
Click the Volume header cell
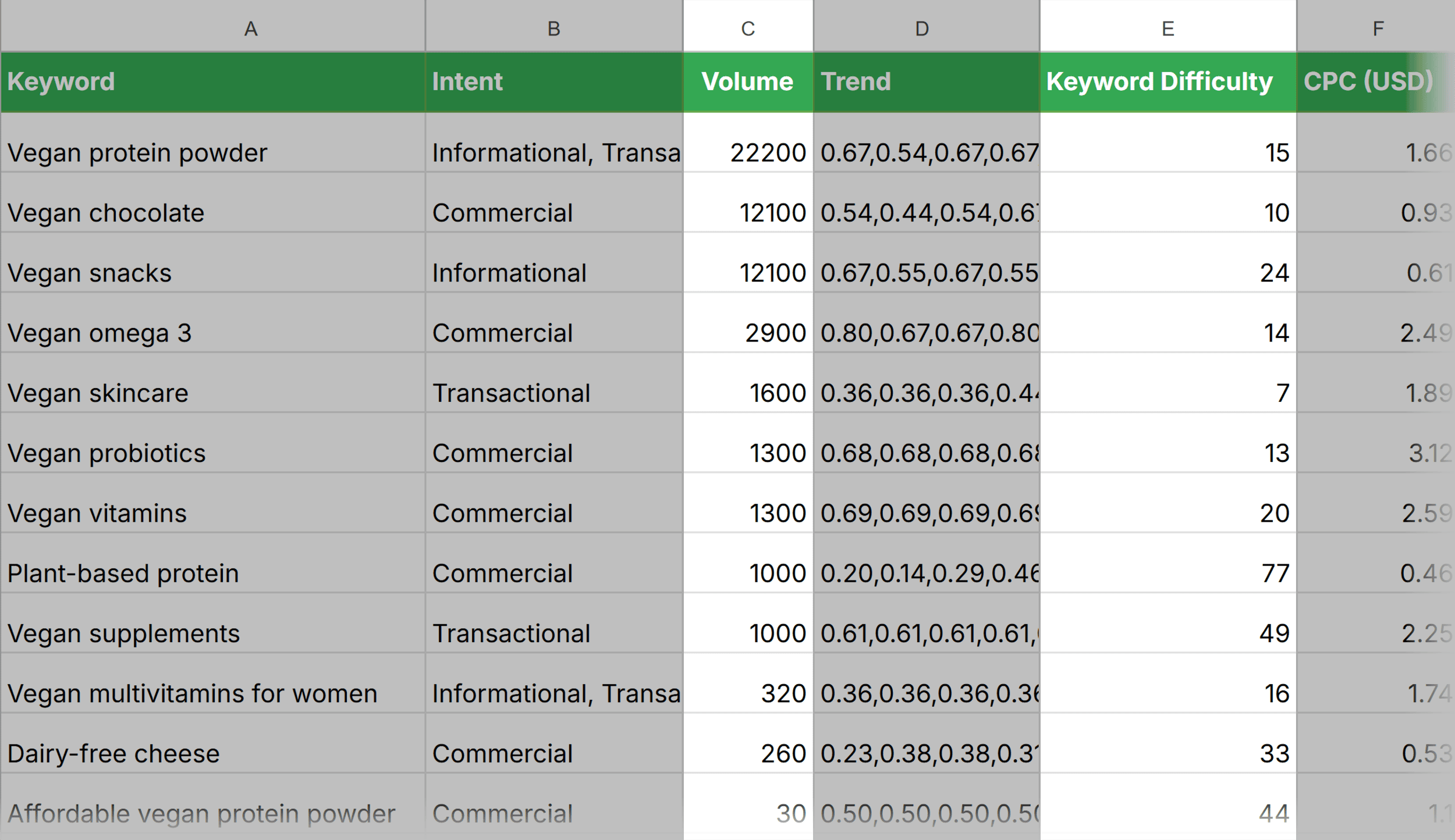click(x=748, y=82)
